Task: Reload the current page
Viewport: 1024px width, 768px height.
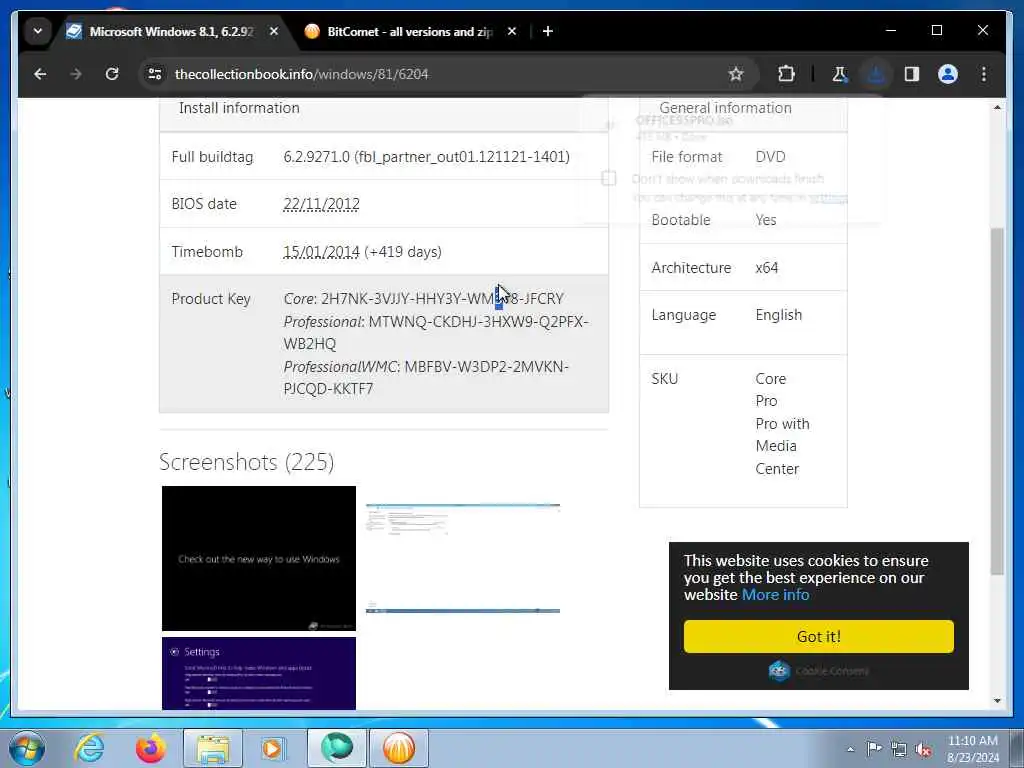Action: [x=112, y=74]
